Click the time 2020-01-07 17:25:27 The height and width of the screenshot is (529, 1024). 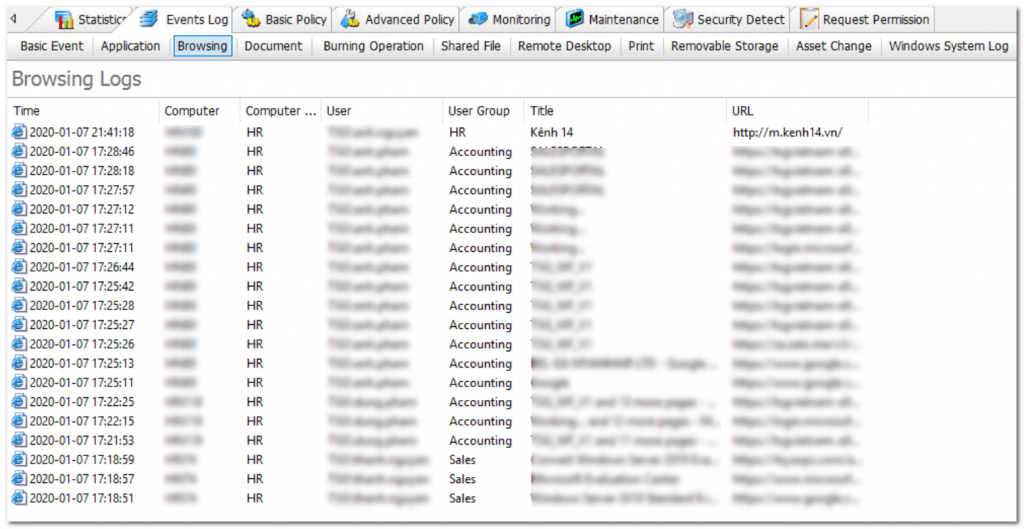tap(82, 325)
